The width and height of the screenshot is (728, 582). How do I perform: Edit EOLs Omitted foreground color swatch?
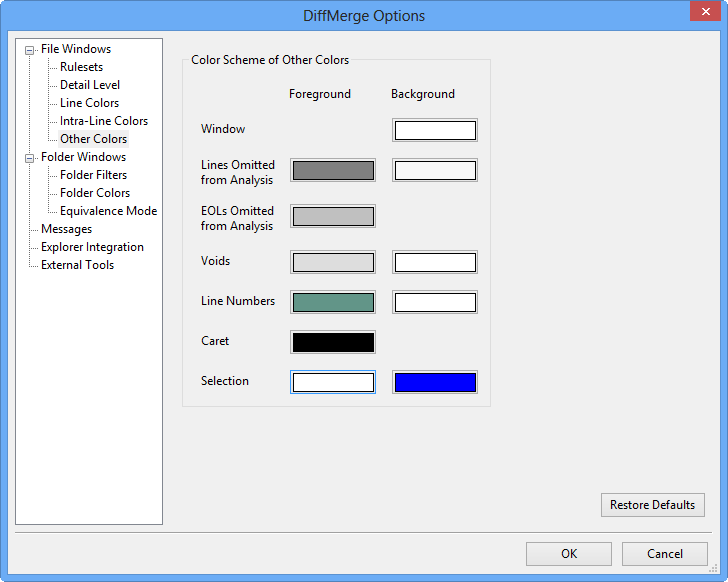point(333,216)
